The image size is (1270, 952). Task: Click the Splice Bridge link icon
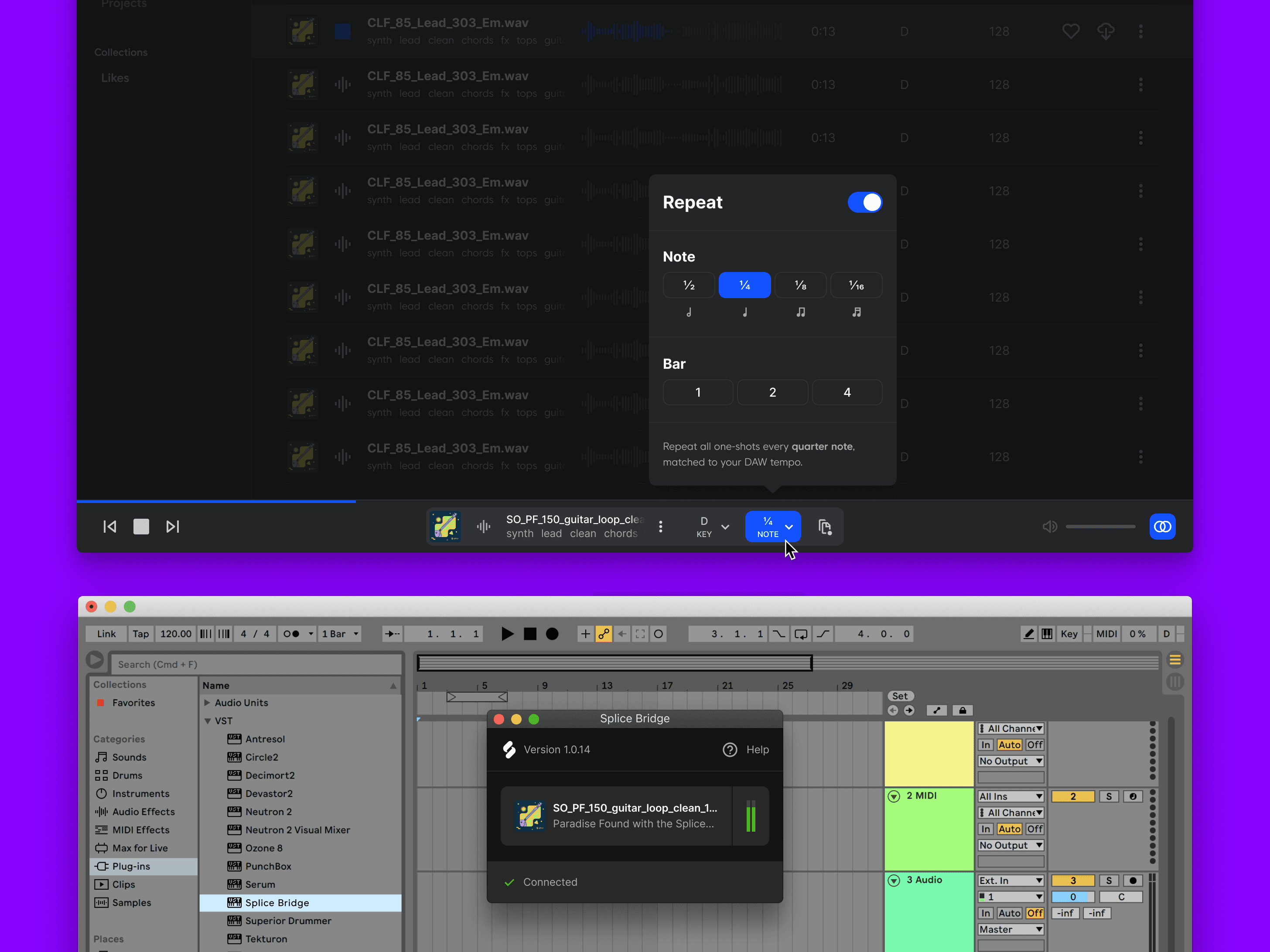(x=1163, y=527)
